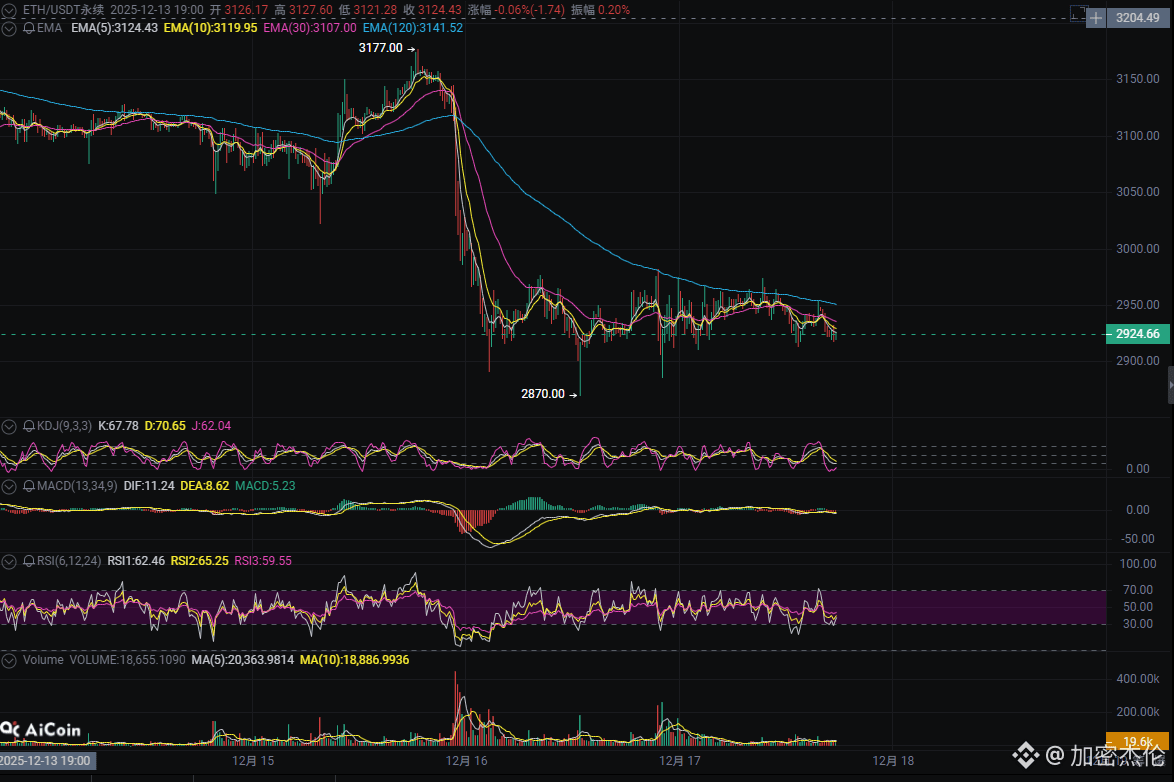Click the J:62.04 KDJ value

click(x=211, y=426)
